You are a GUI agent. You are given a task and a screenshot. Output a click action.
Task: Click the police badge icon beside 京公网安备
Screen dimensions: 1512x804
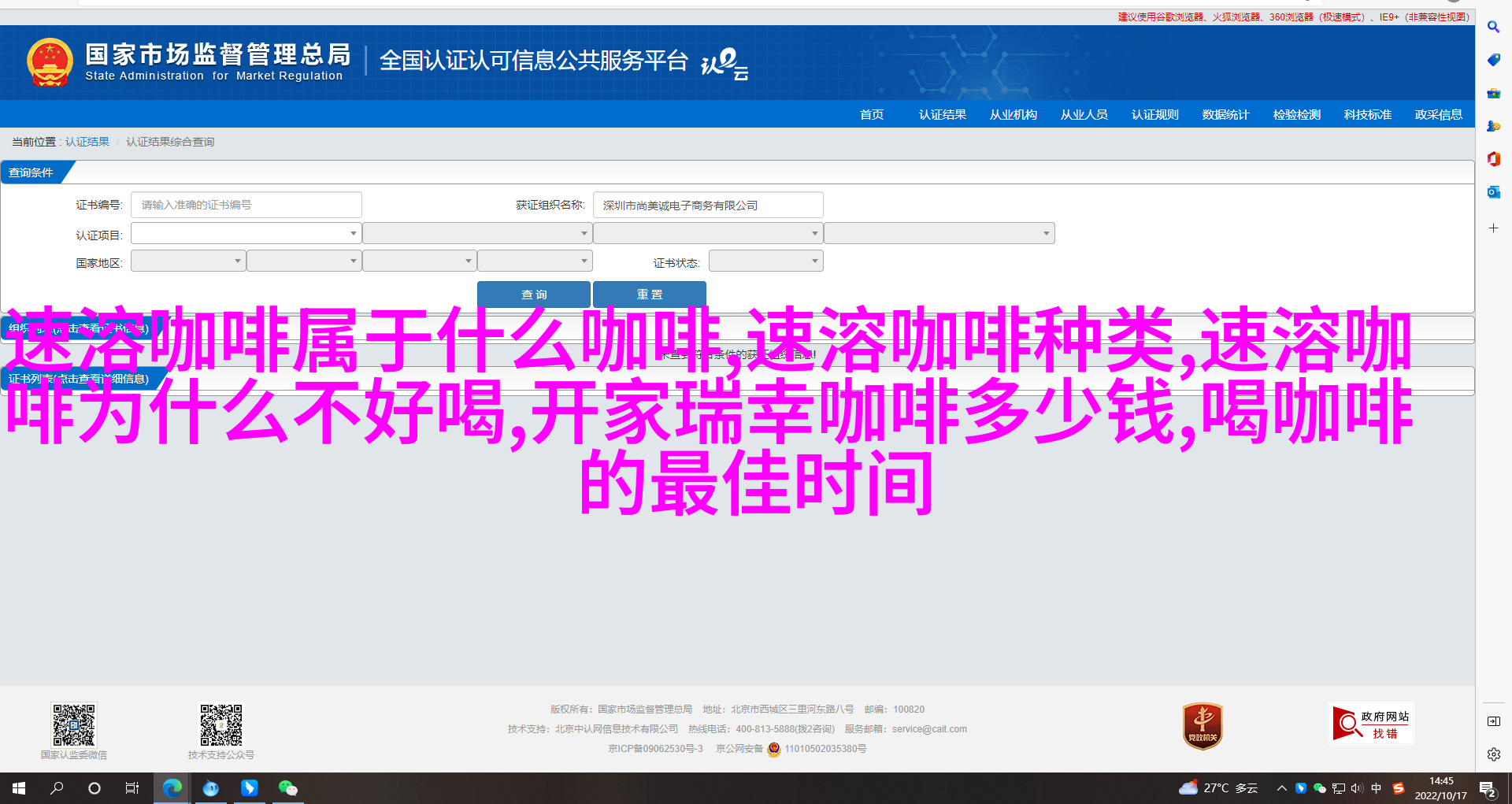[774, 749]
